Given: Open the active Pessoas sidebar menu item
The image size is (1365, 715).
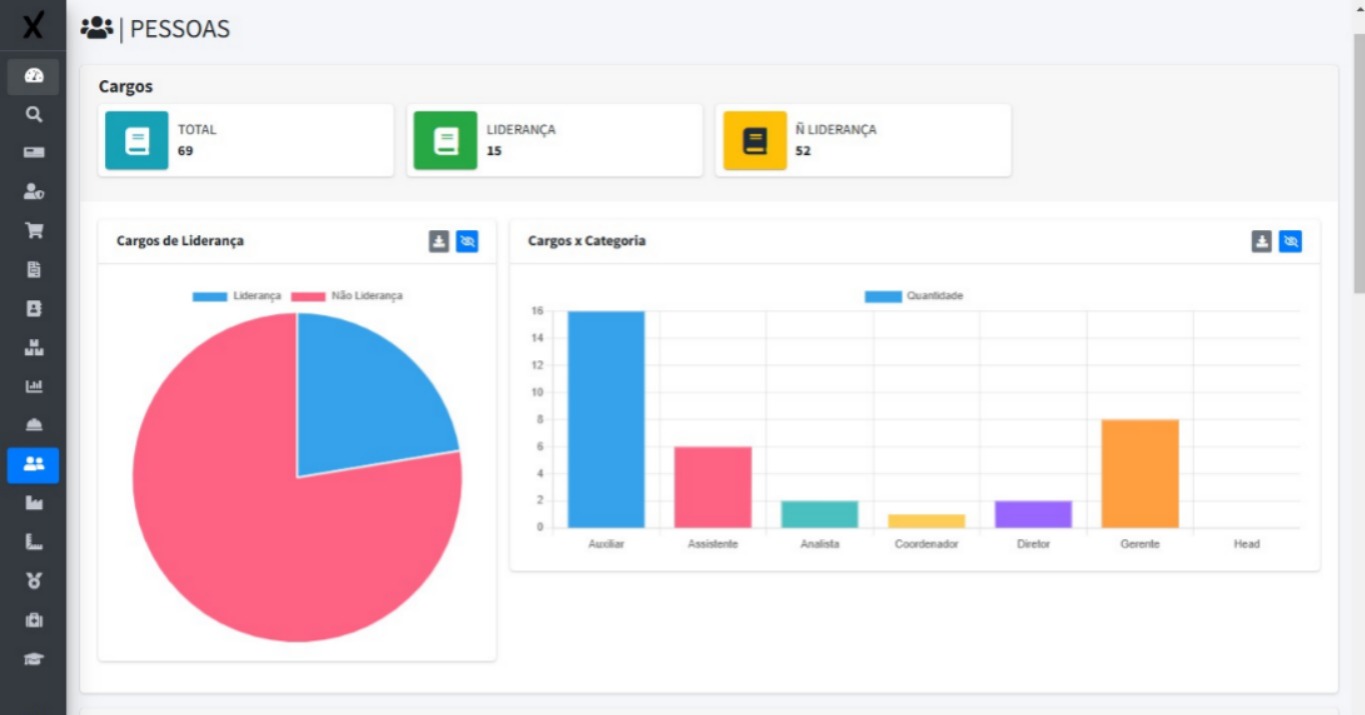Looking at the screenshot, I should (33, 464).
